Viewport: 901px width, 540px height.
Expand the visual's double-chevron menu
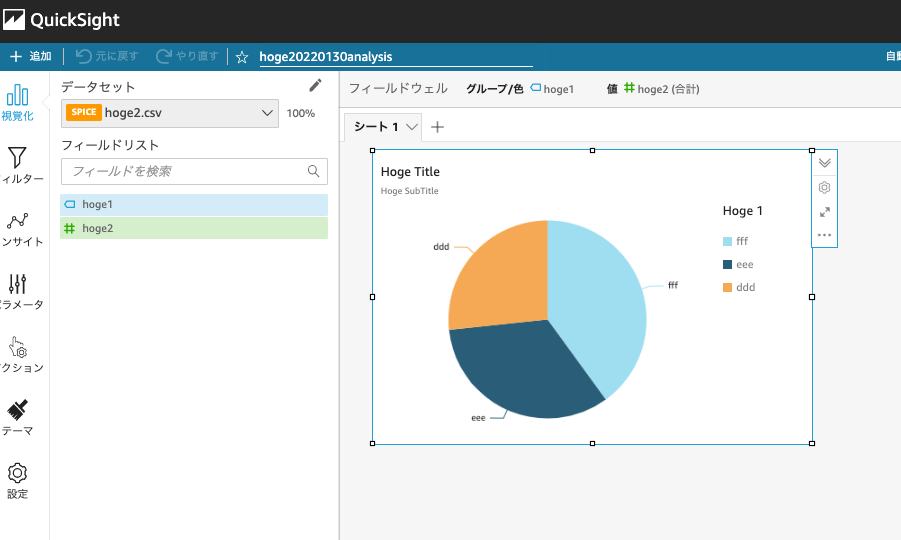[x=824, y=163]
